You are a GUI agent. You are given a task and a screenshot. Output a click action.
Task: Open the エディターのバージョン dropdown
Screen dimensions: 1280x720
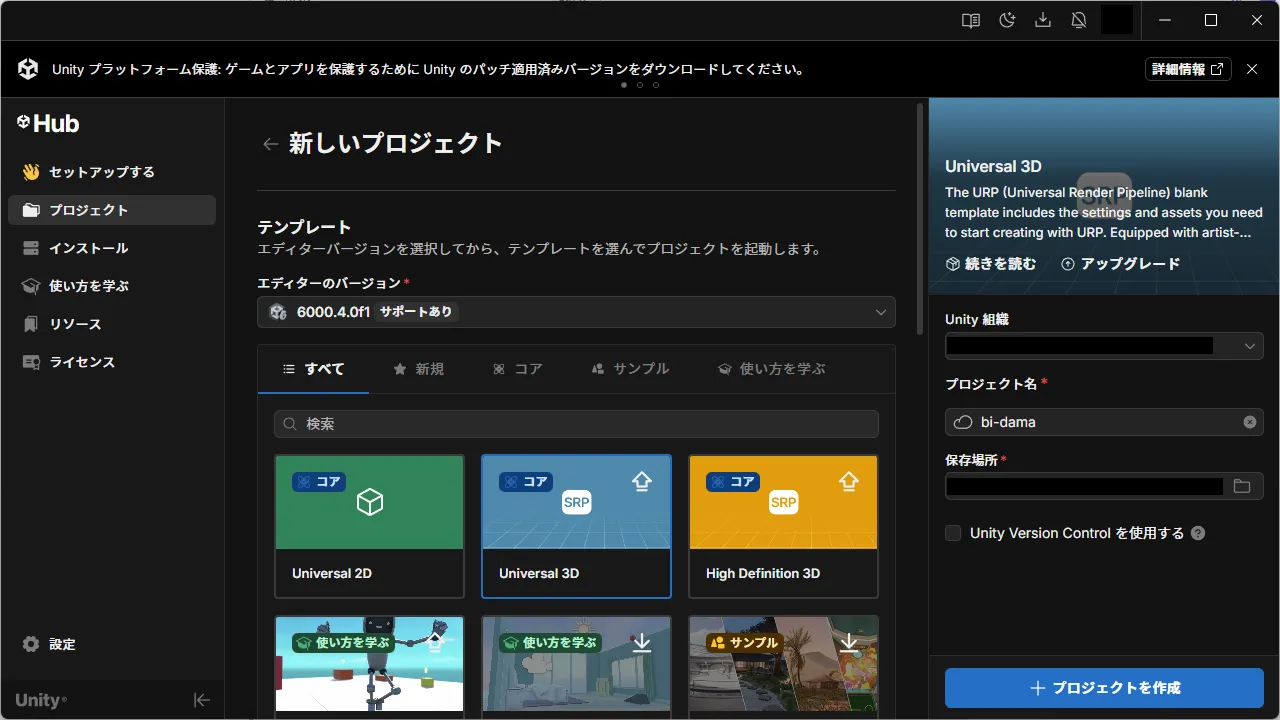click(575, 312)
